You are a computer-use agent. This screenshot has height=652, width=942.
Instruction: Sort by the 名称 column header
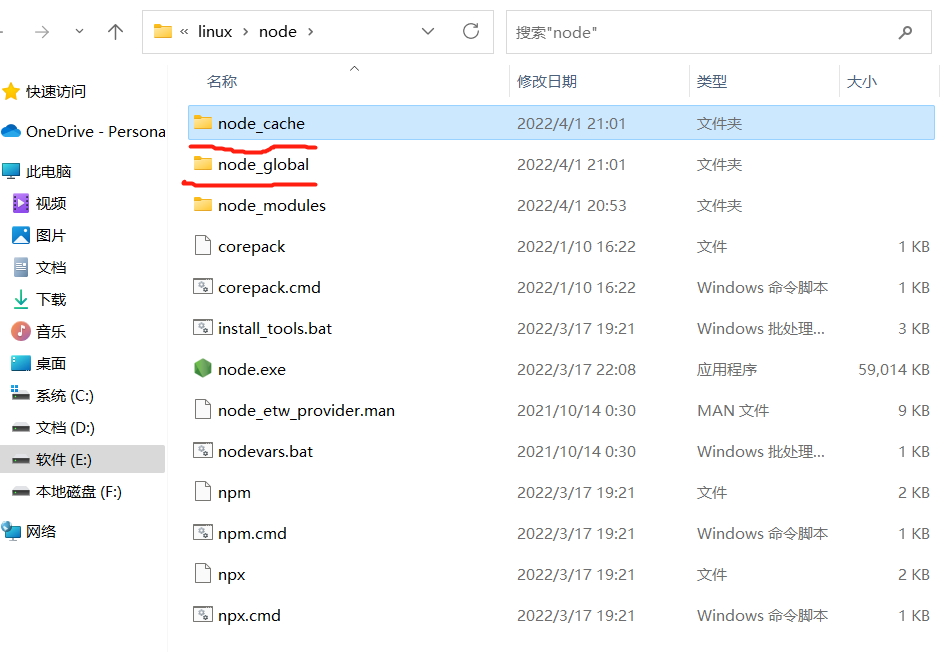click(x=222, y=82)
